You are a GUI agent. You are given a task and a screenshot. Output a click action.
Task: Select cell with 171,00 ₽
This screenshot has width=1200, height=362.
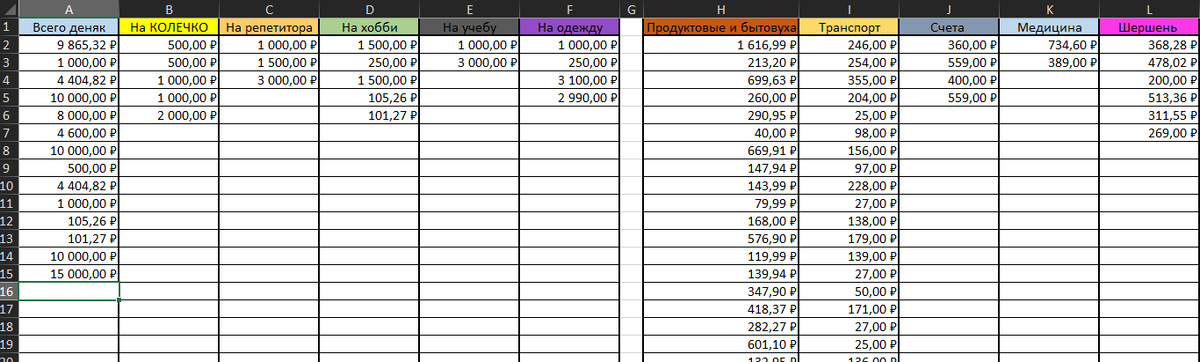point(848,310)
